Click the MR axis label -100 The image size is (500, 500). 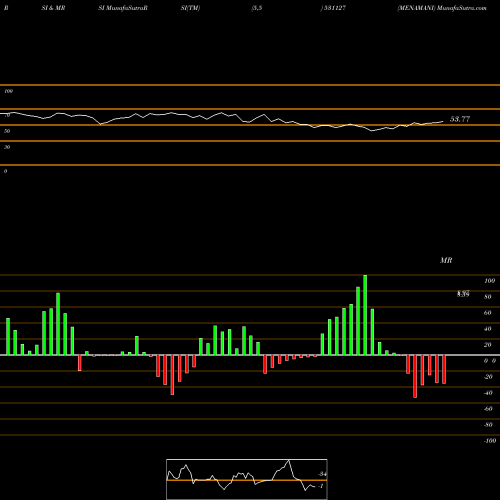(490, 441)
